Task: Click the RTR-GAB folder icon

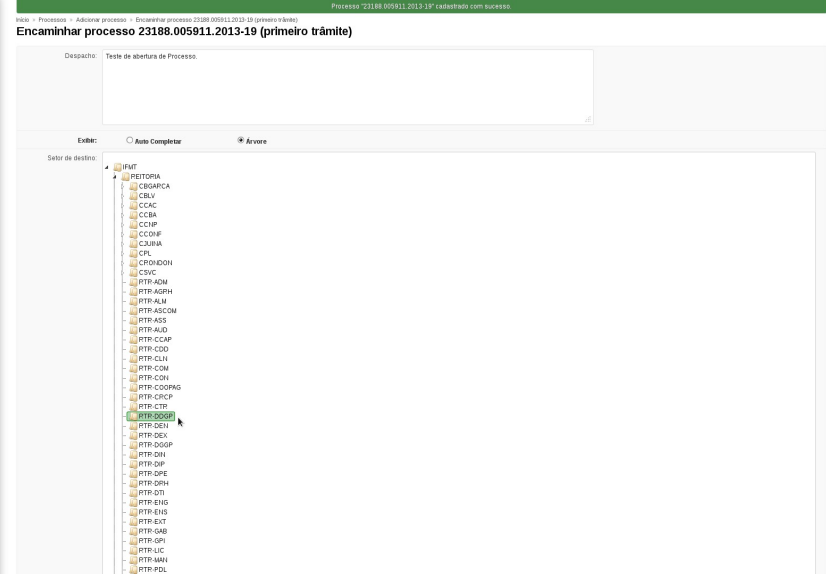Action: 134,531
